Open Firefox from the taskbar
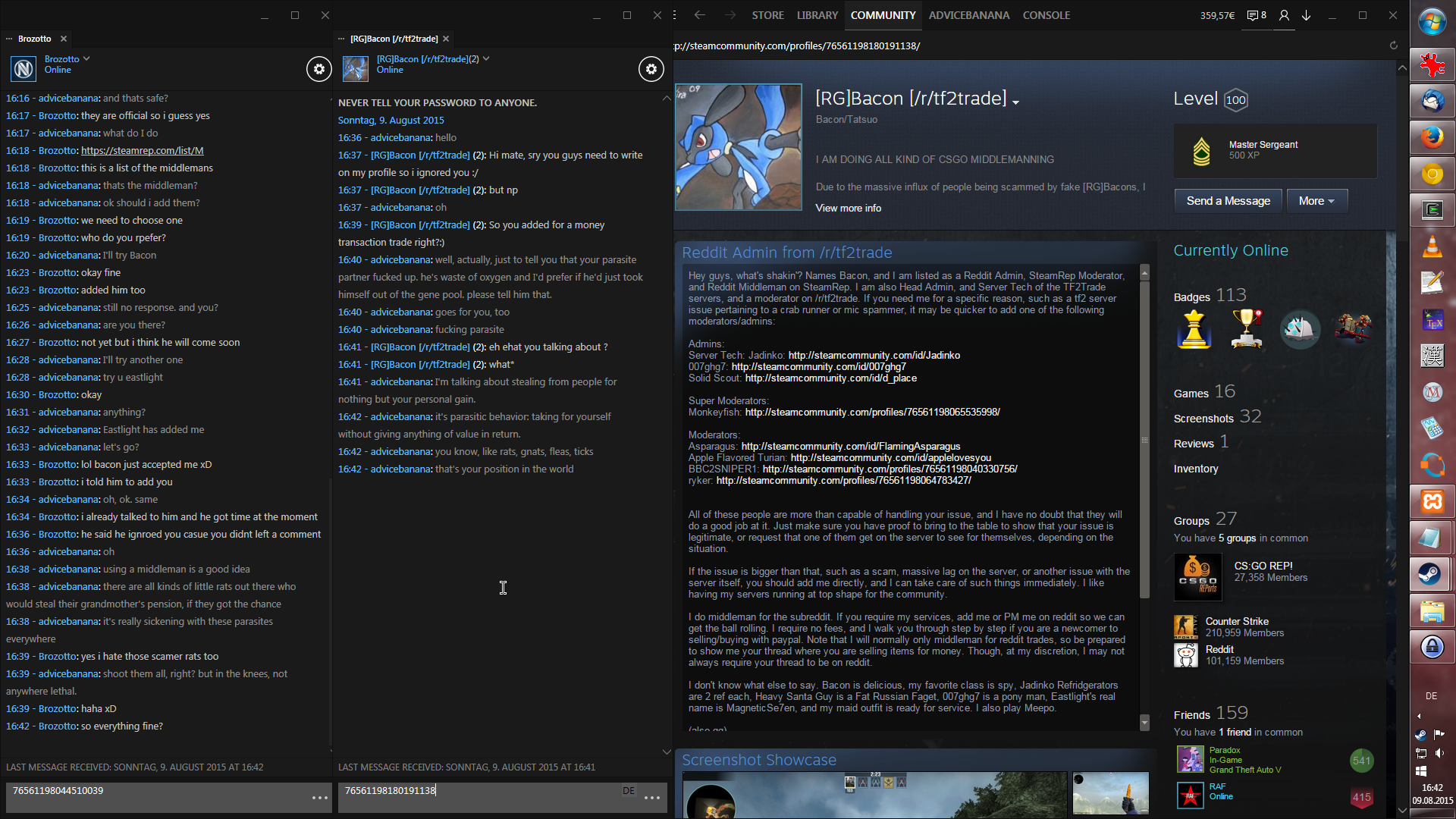Viewport: 1456px width, 819px height. coord(1432,137)
